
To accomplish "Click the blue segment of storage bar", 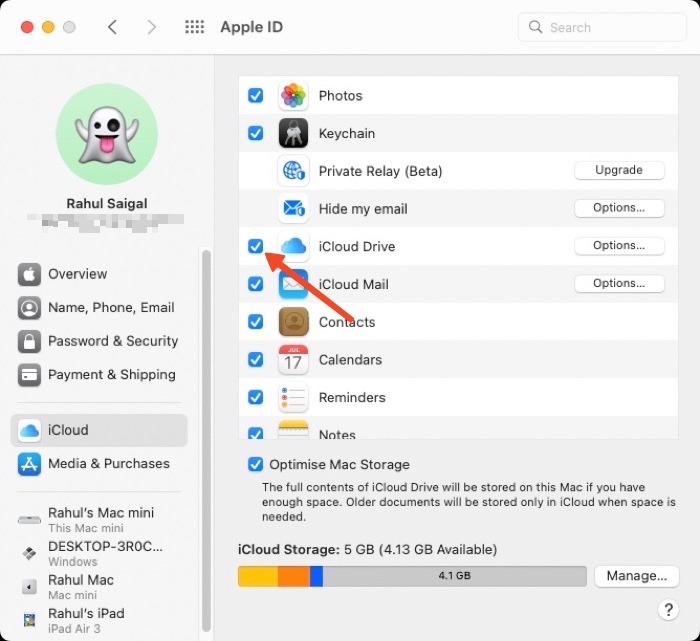I will 316,576.
